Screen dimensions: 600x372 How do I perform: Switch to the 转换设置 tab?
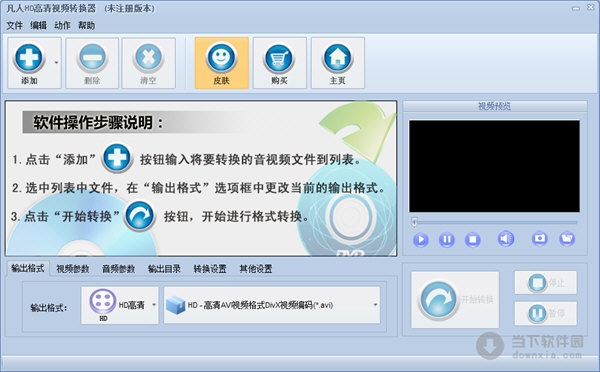210,269
